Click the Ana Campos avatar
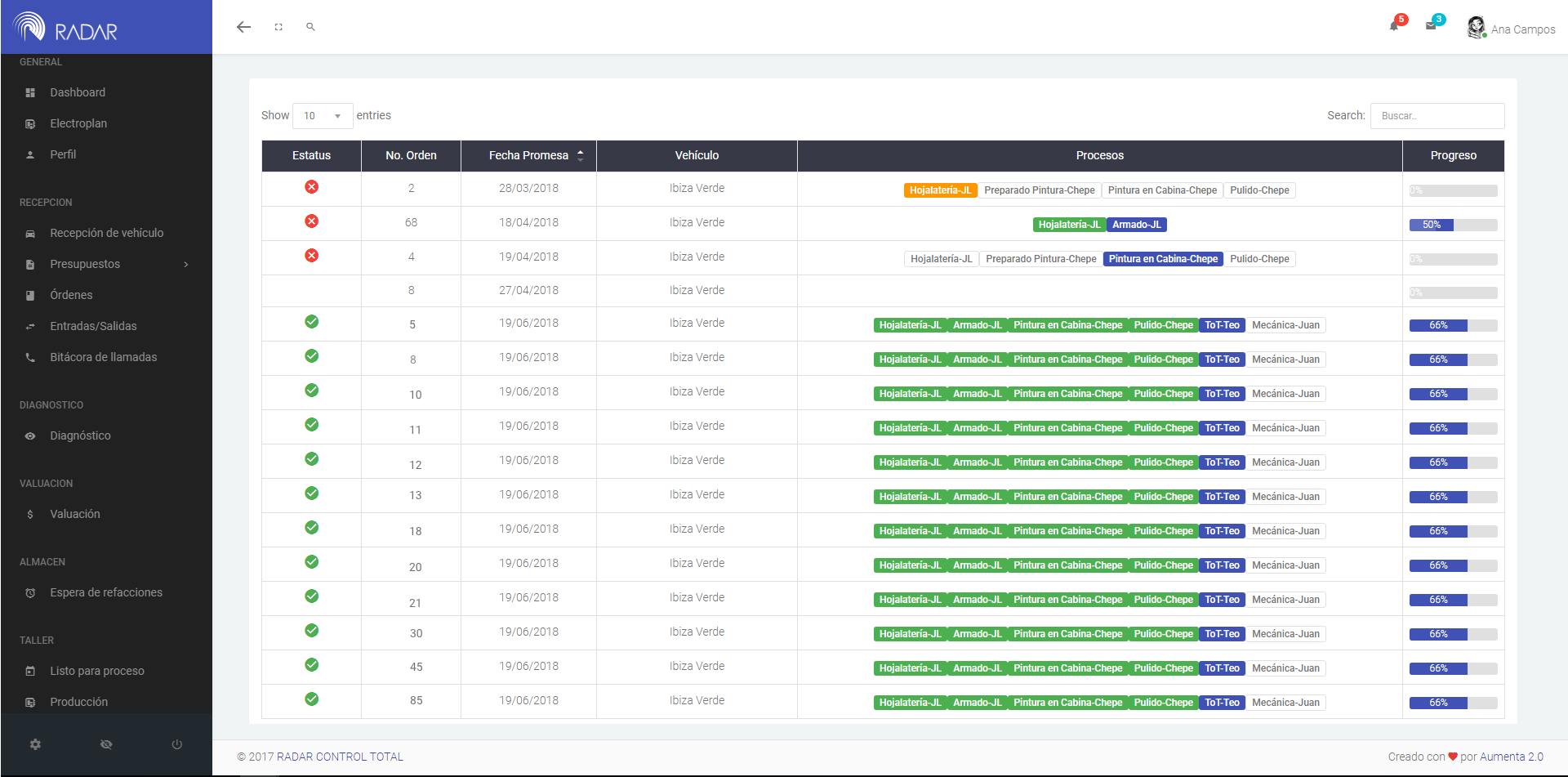Screen dimensions: 1568x777 coord(1476,28)
